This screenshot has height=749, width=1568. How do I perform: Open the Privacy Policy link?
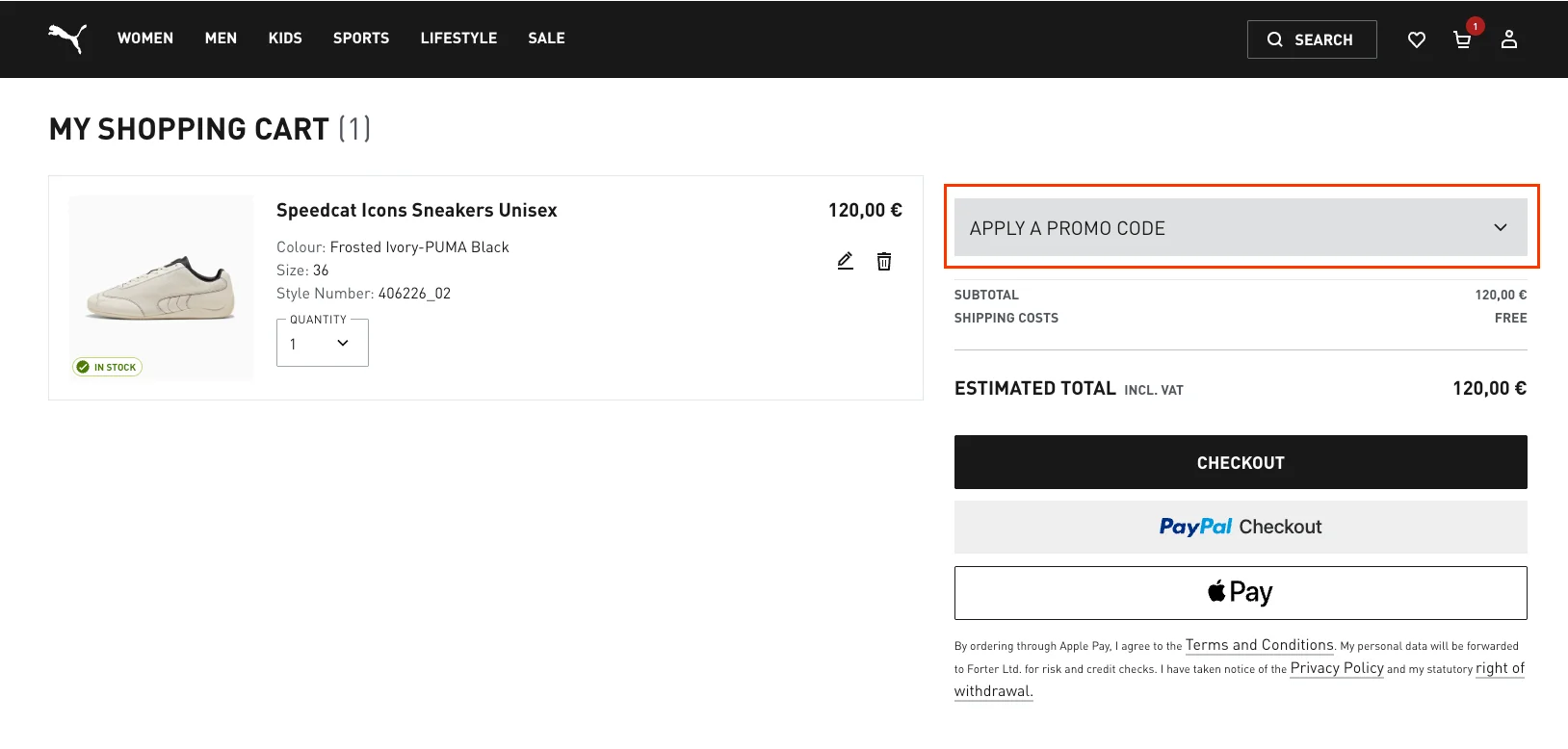[1337, 668]
